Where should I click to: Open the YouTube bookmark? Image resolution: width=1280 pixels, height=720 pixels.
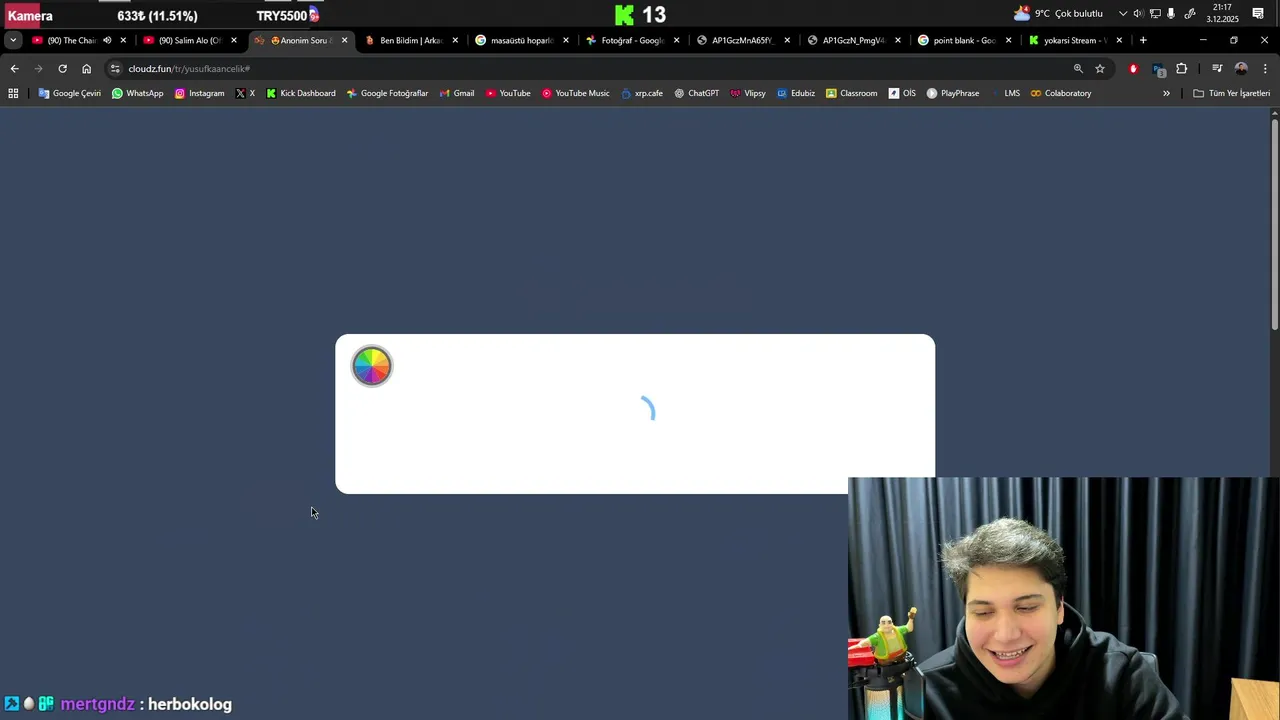[x=508, y=93]
